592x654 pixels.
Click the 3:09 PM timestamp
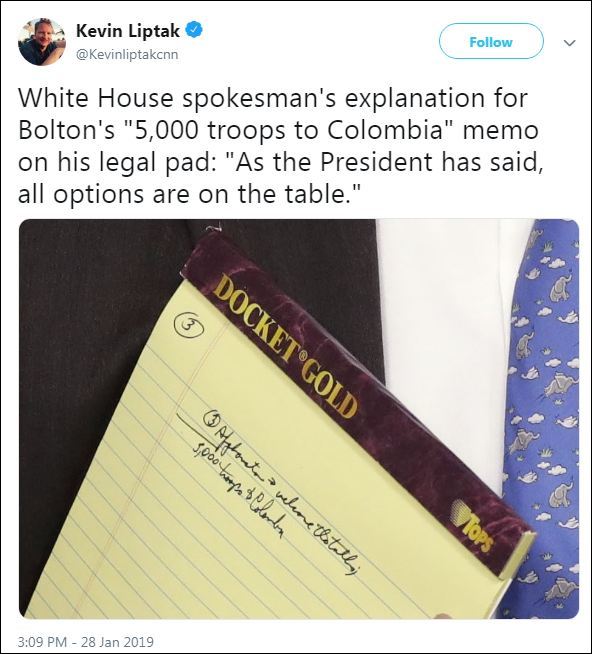pos(41,641)
